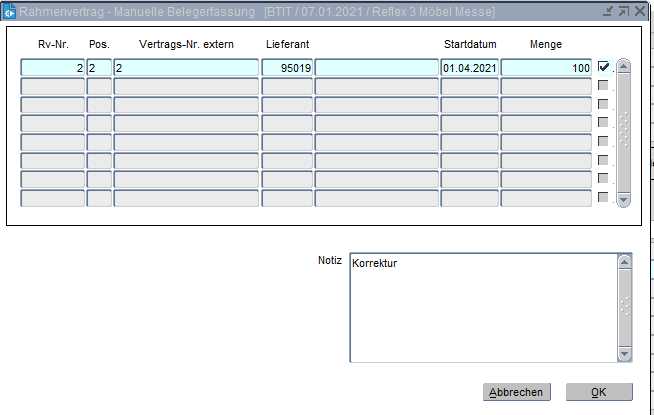Minimize the Rahmenvertrag window
Screen dimensions: 654x415
tap(609, 10)
